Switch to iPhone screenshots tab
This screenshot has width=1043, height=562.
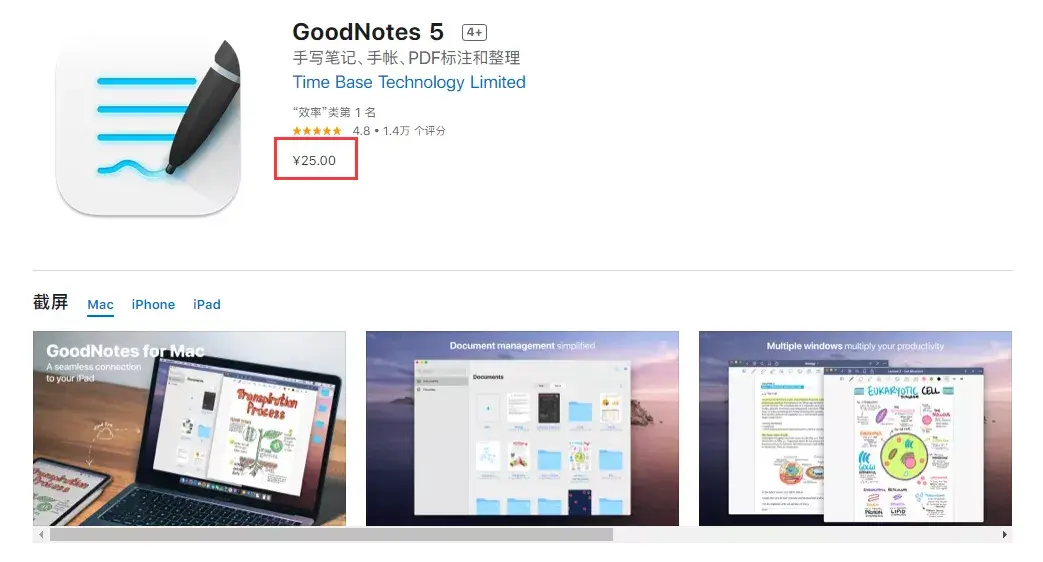point(153,305)
